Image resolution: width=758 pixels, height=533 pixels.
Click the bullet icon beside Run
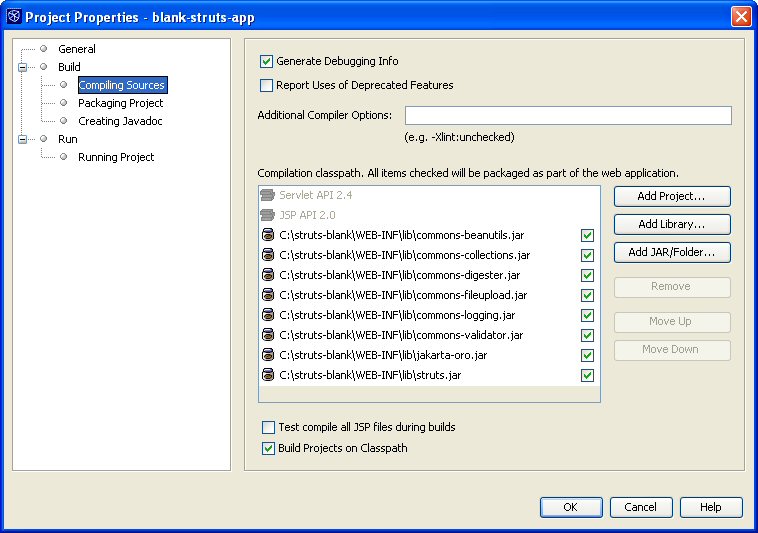(x=44, y=139)
